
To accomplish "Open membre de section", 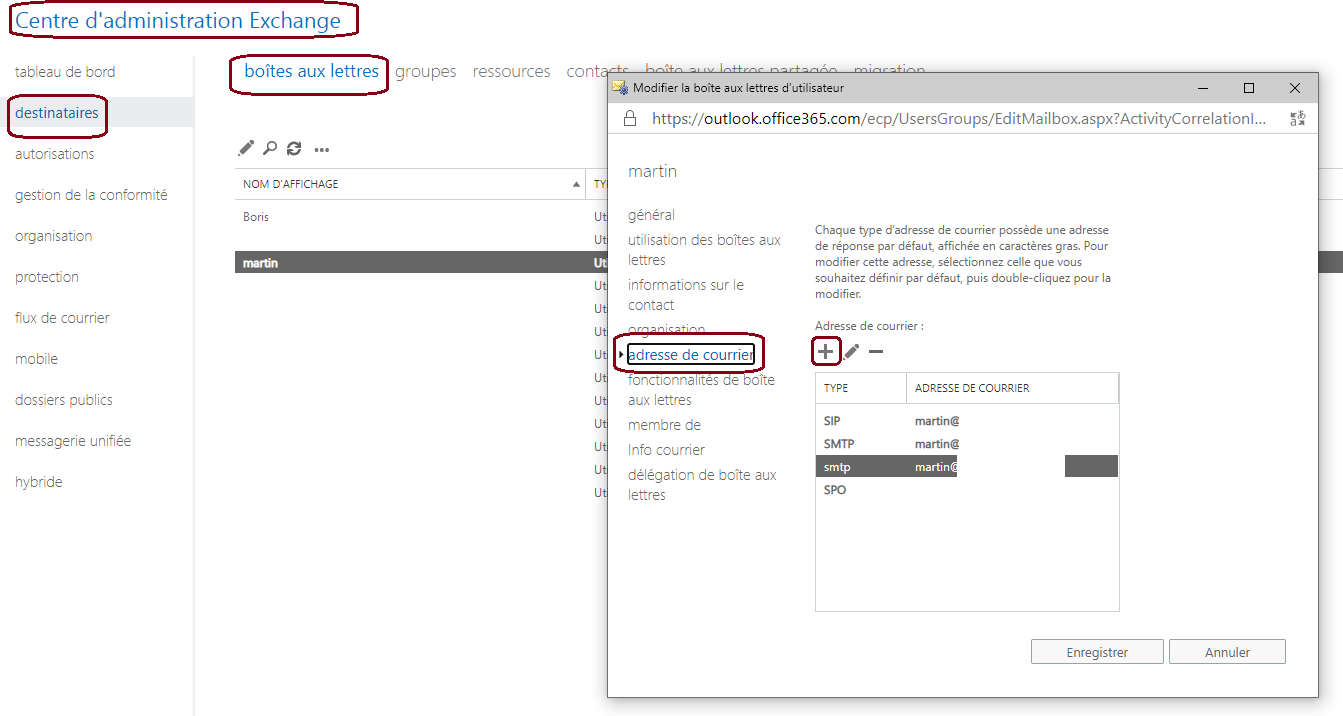I will [x=664, y=425].
